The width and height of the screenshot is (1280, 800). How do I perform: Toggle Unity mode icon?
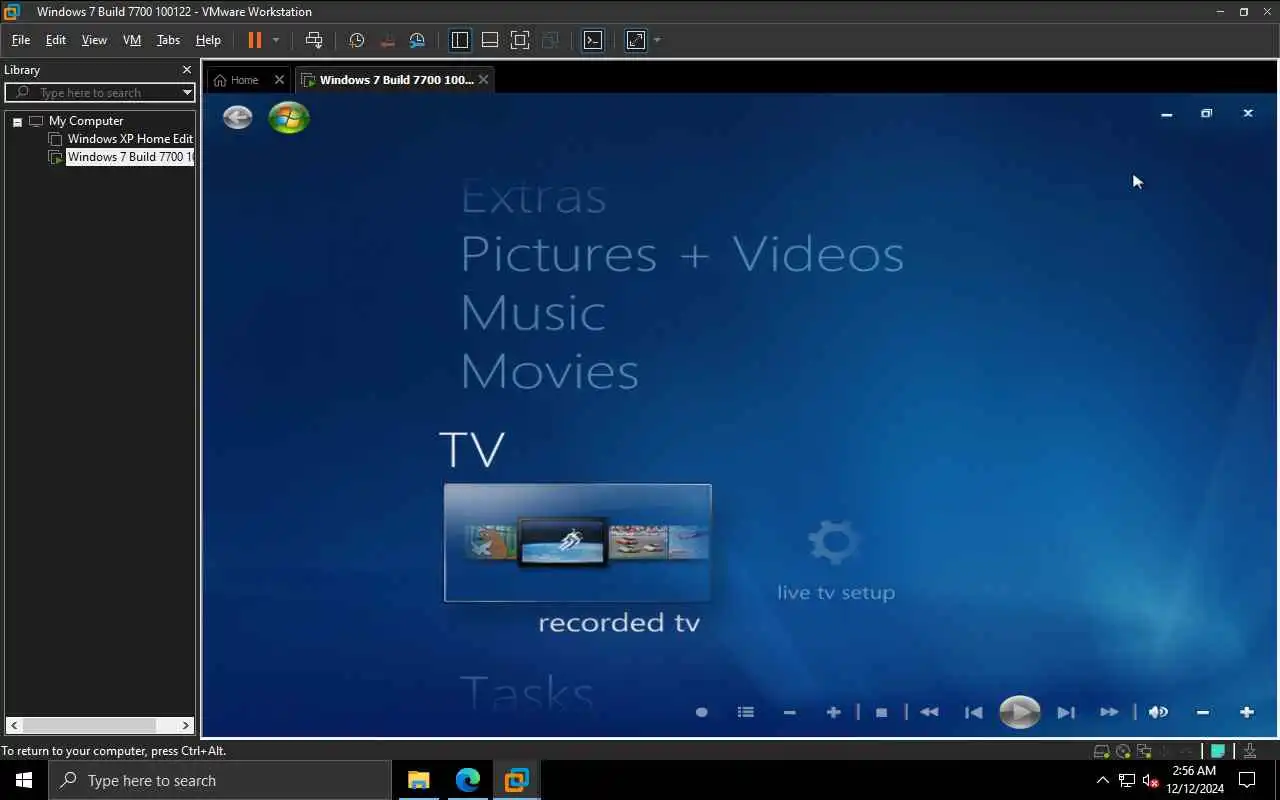pyautogui.click(x=550, y=40)
